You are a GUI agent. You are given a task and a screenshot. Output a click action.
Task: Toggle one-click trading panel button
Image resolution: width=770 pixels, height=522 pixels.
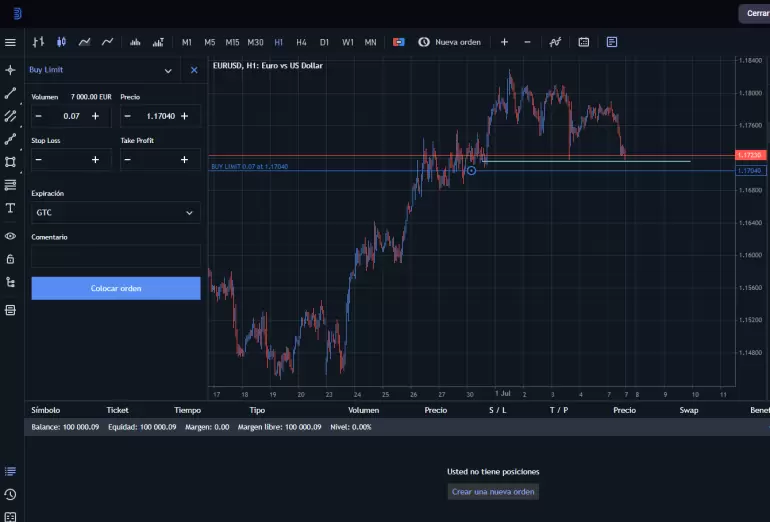point(399,42)
